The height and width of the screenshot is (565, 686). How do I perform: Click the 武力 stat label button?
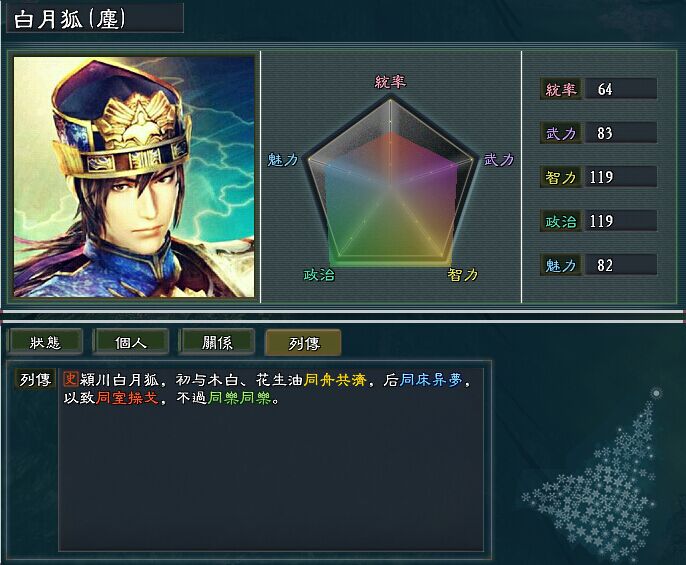560,133
